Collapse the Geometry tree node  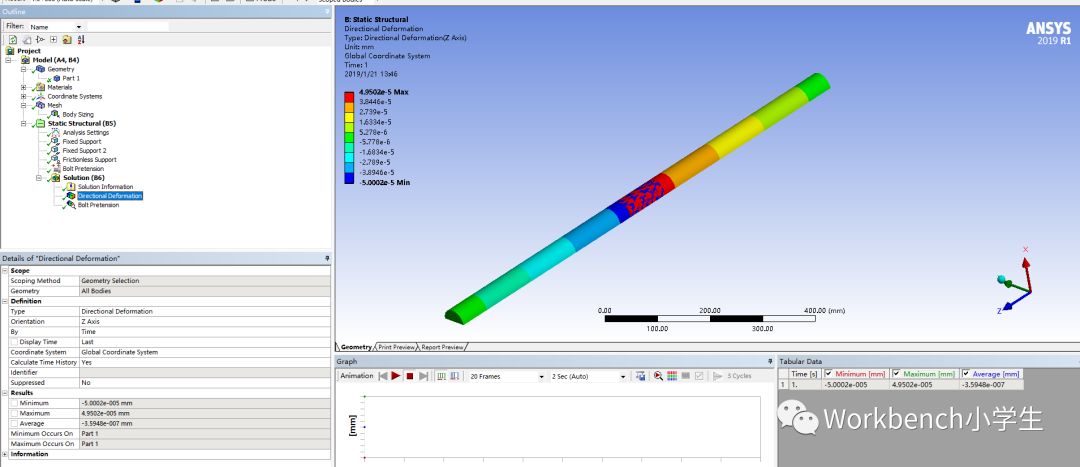tap(23, 69)
